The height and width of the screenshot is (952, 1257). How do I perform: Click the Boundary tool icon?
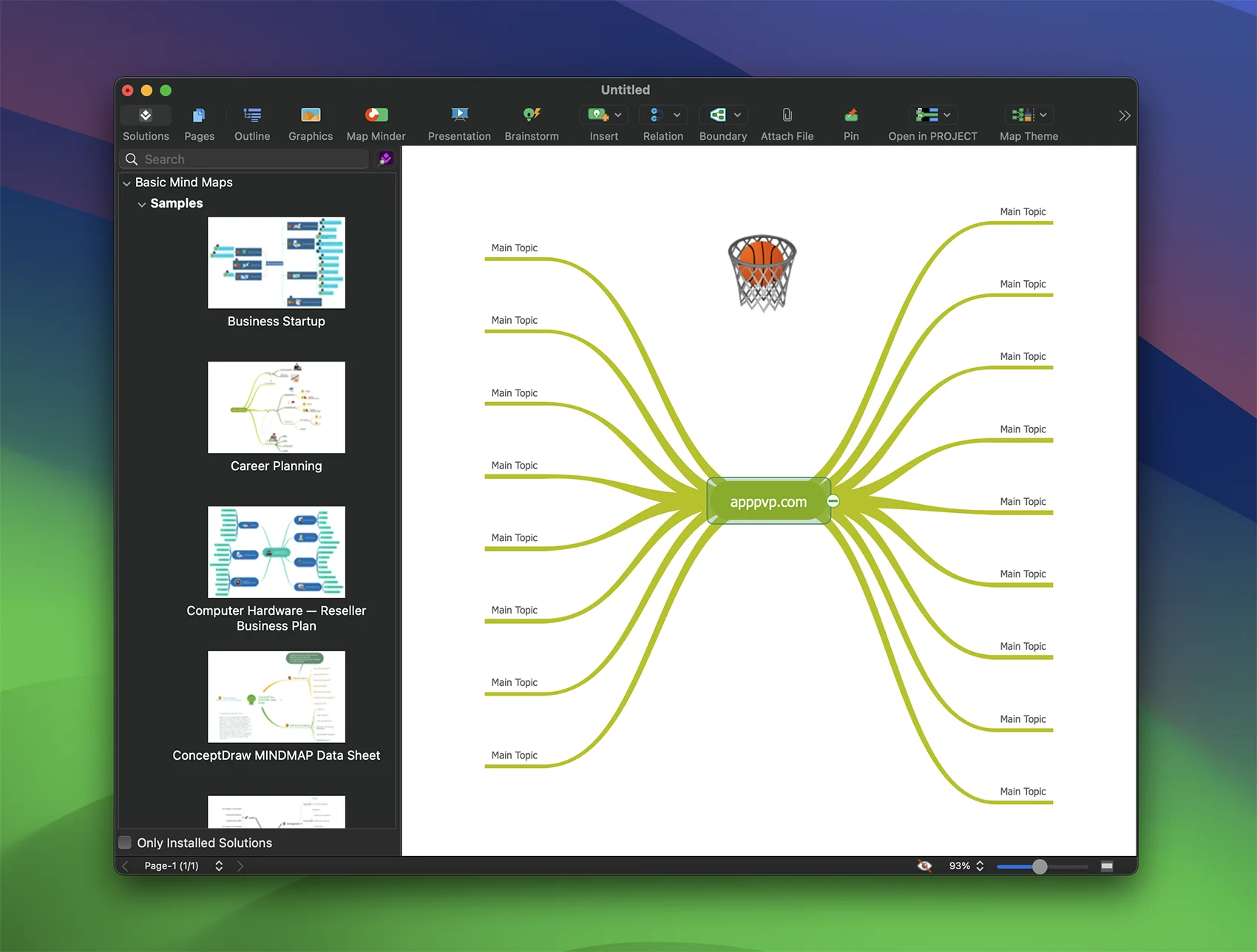[717, 115]
